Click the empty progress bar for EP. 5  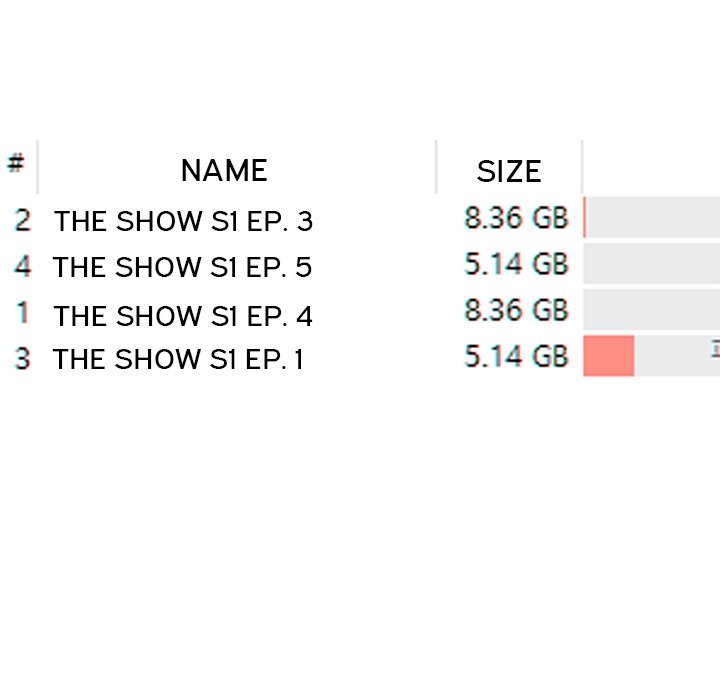point(652,264)
